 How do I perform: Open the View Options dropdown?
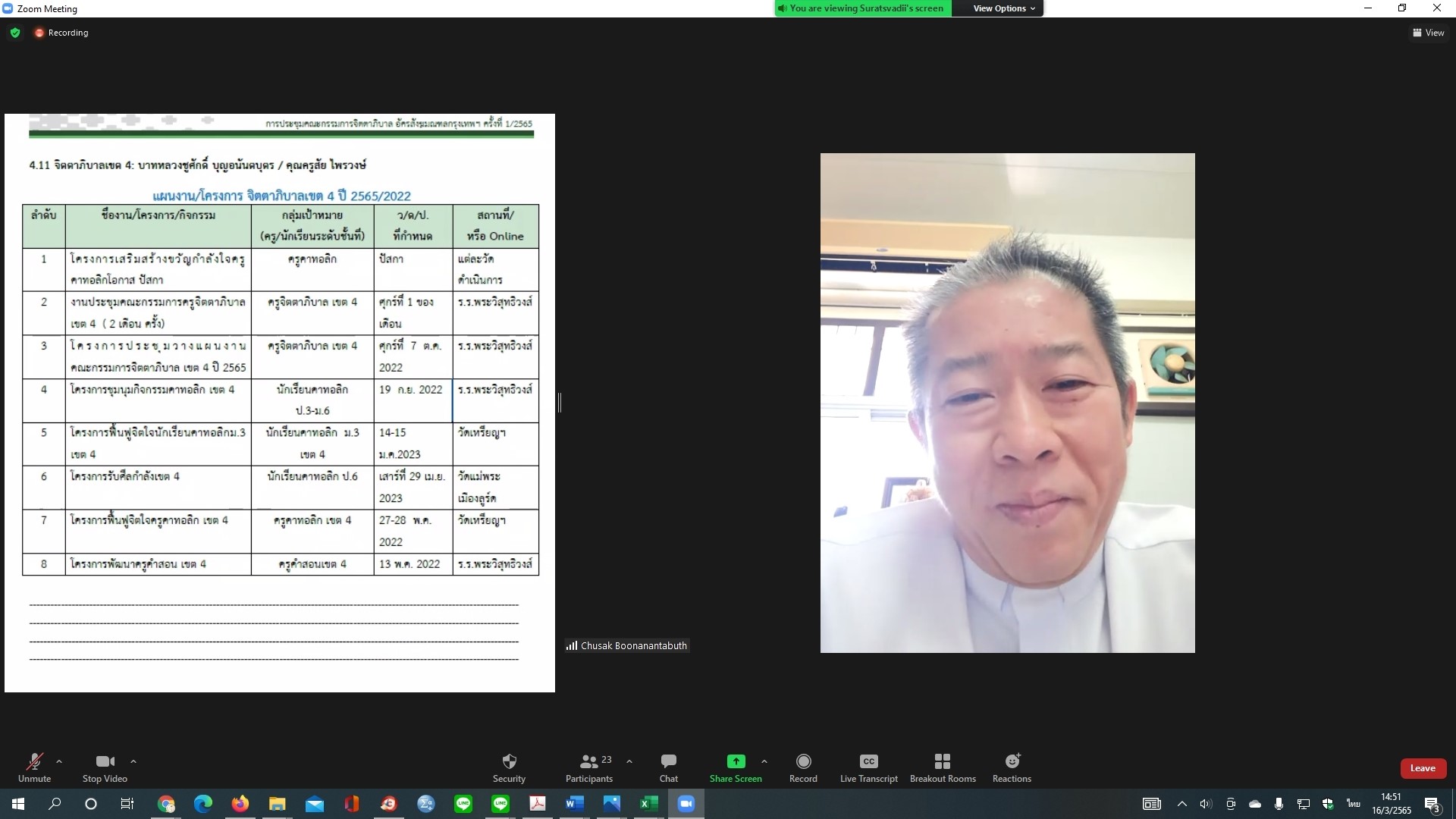click(1003, 8)
